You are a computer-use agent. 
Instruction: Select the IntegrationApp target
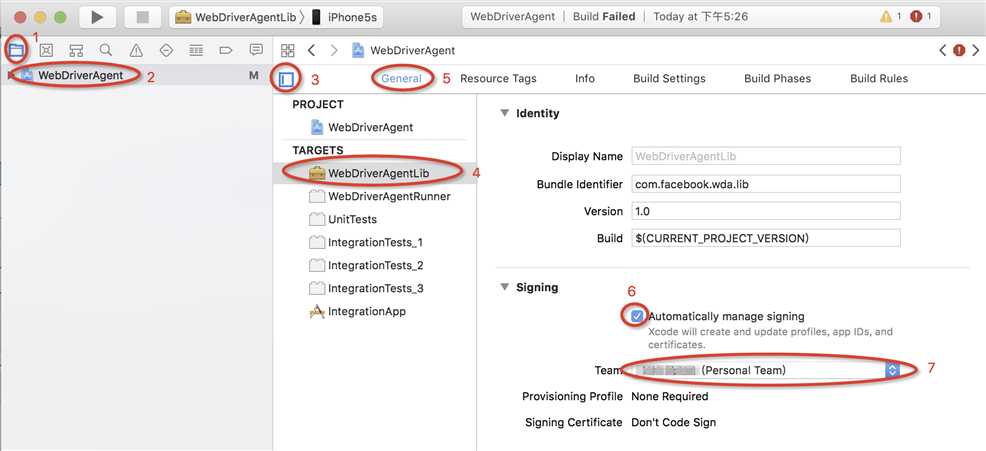[366, 311]
